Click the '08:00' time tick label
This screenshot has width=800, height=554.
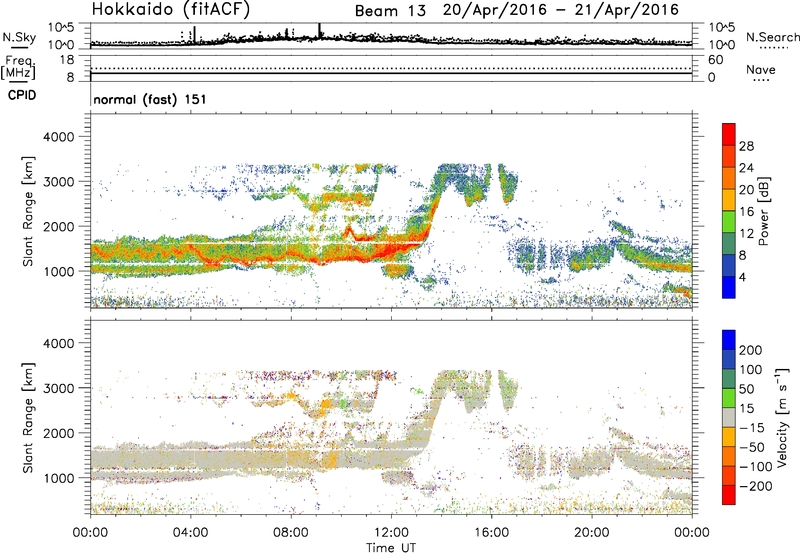point(290,533)
